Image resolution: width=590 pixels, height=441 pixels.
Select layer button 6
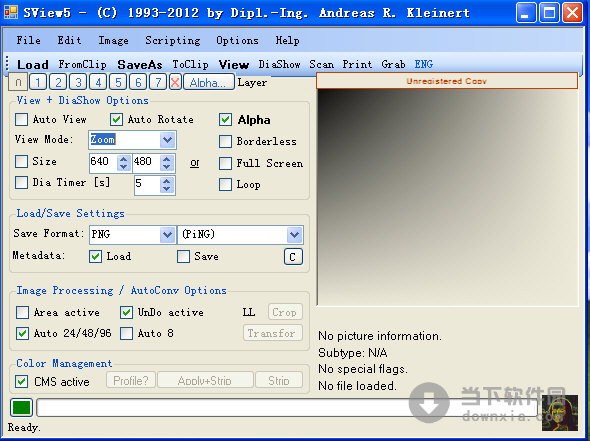[138, 82]
